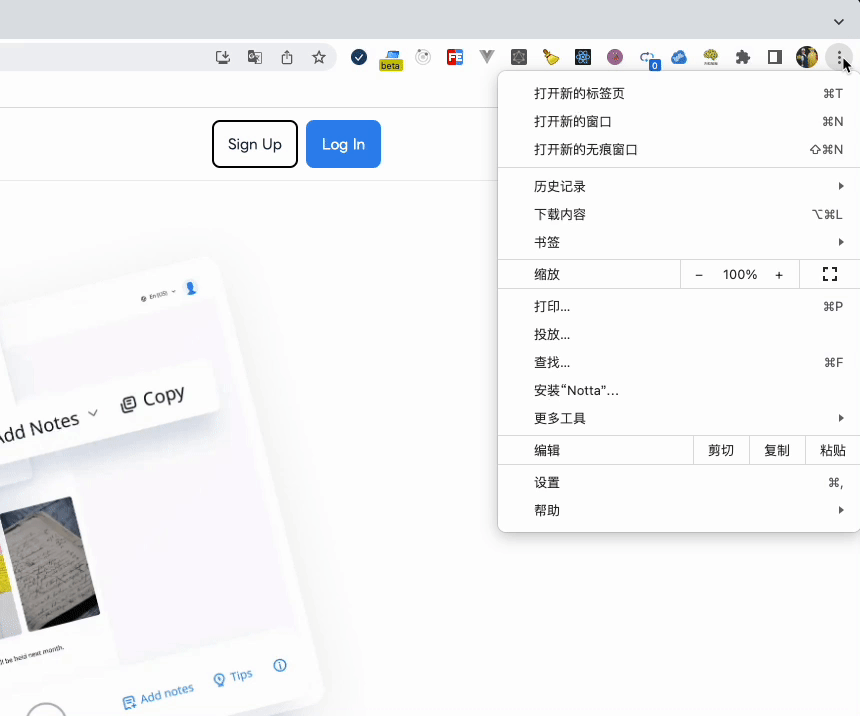Click the three-dot Chrome menu button

(x=839, y=57)
